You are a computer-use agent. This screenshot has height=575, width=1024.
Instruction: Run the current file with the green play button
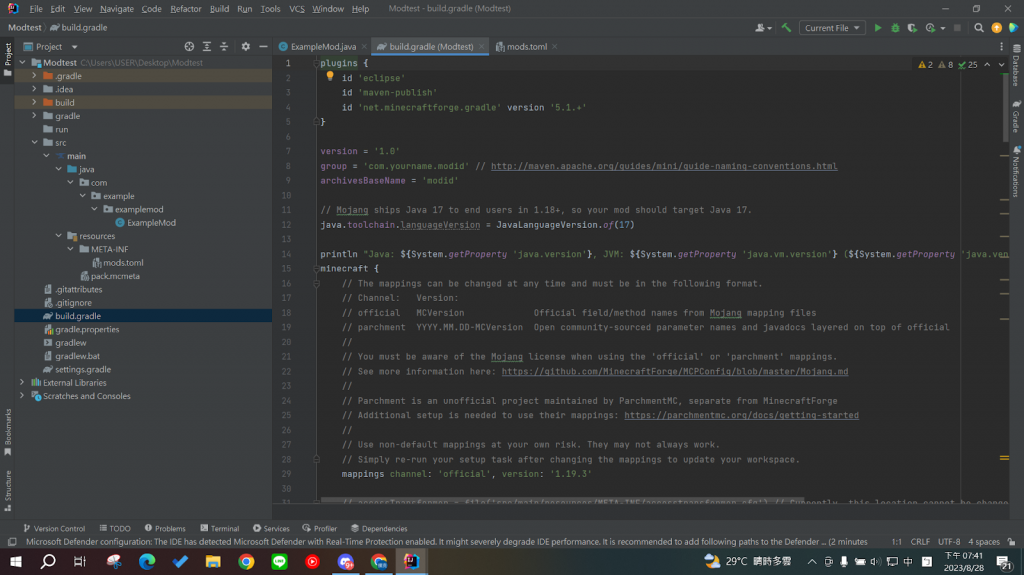pyautogui.click(x=878, y=28)
